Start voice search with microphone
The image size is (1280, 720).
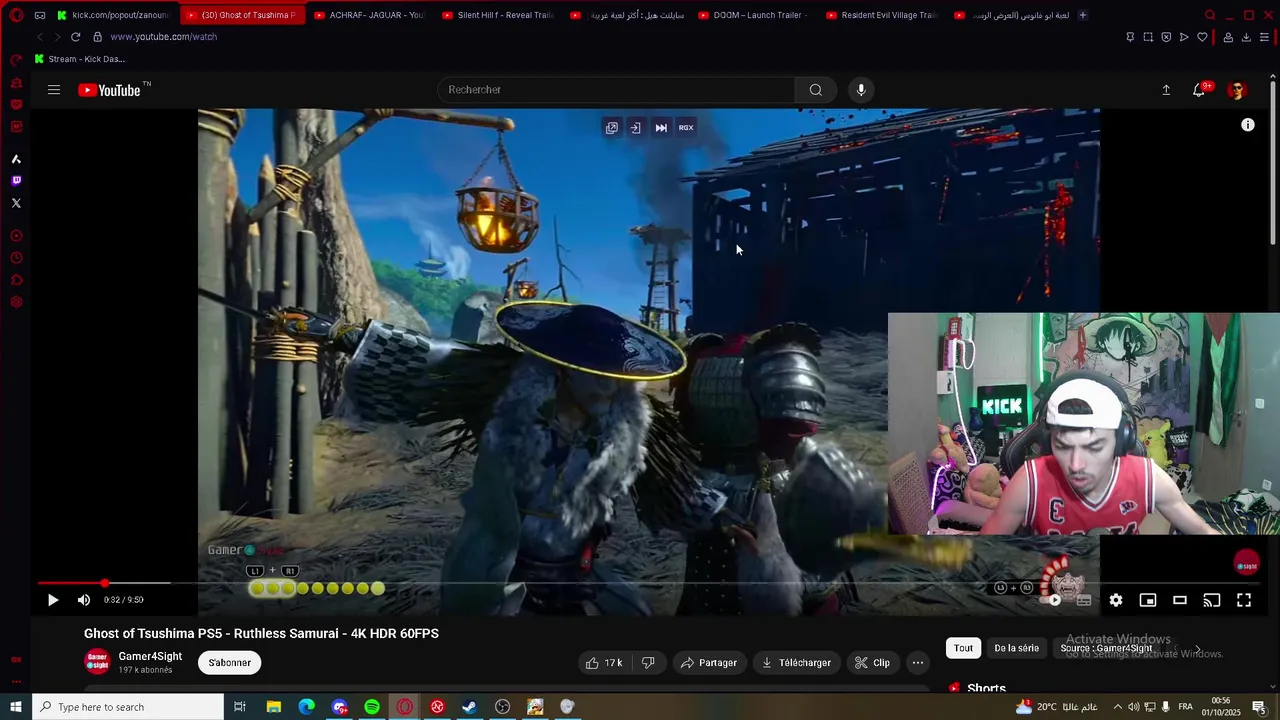[861, 90]
